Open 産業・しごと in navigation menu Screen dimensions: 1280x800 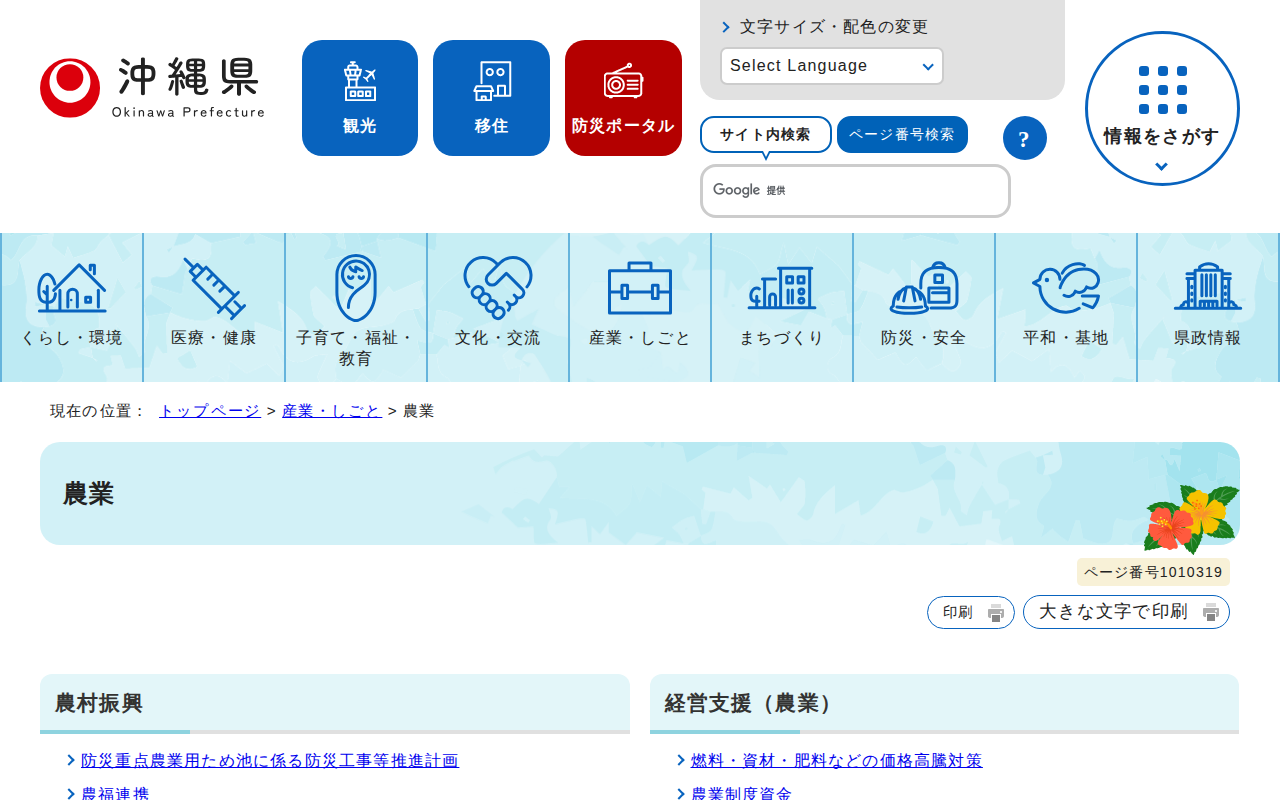pyautogui.click(x=640, y=306)
